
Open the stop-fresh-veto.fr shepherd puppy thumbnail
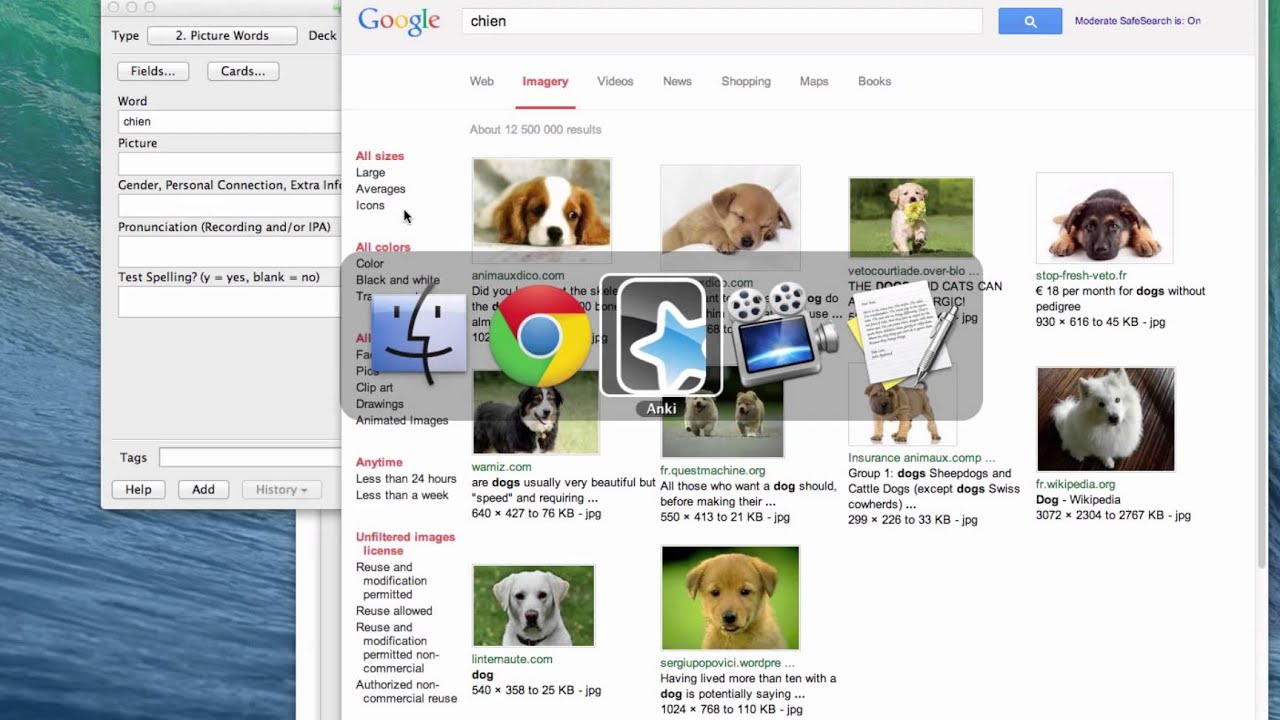click(1104, 218)
